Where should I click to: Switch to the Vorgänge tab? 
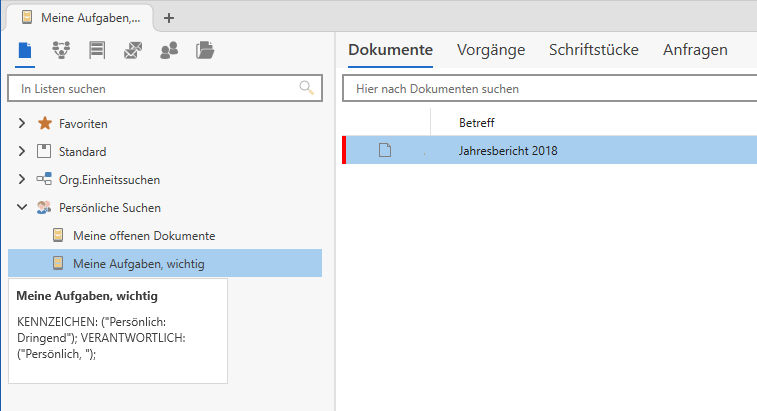point(490,50)
